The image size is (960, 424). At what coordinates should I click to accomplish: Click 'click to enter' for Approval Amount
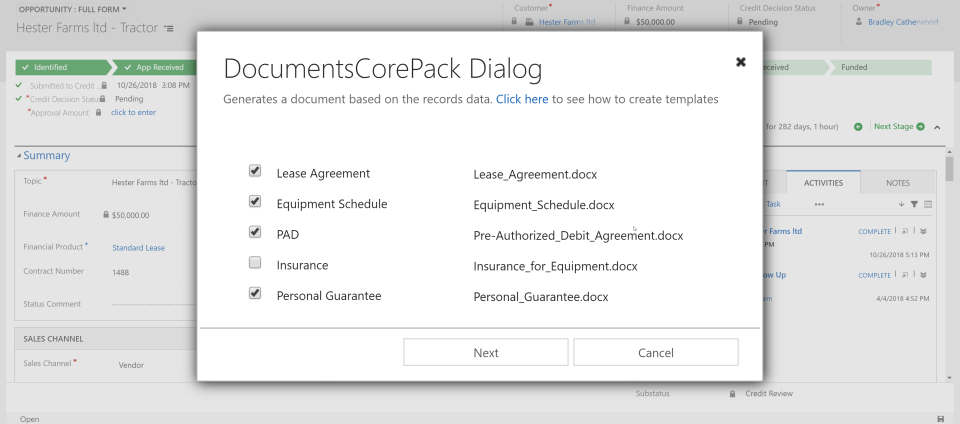pos(133,113)
